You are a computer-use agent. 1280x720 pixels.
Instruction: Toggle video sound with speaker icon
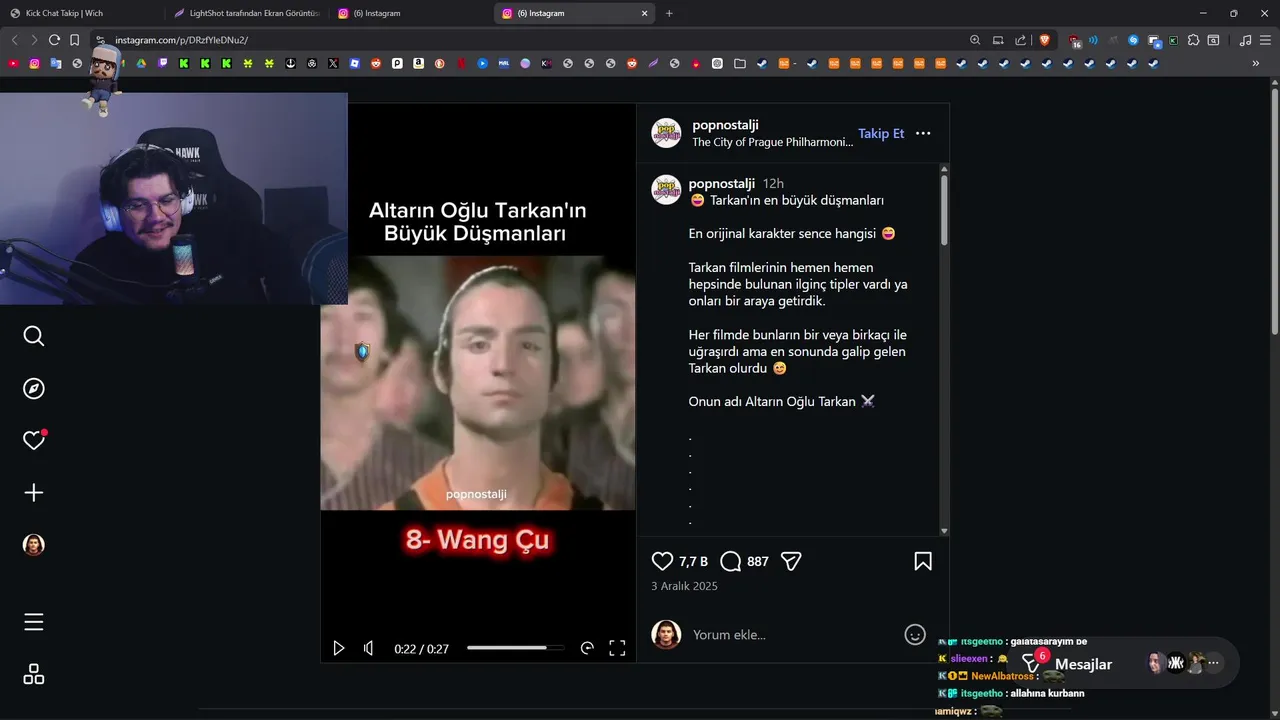(368, 648)
